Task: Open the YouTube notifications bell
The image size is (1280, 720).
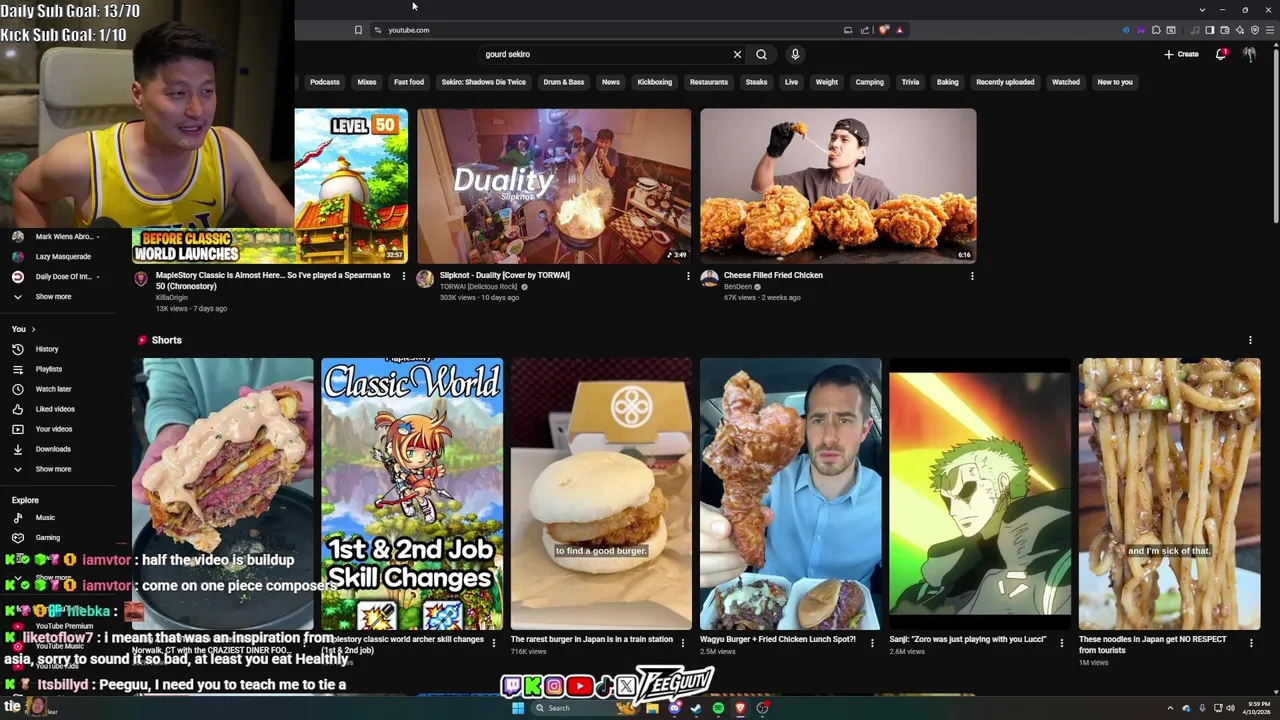Action: (x=1220, y=54)
